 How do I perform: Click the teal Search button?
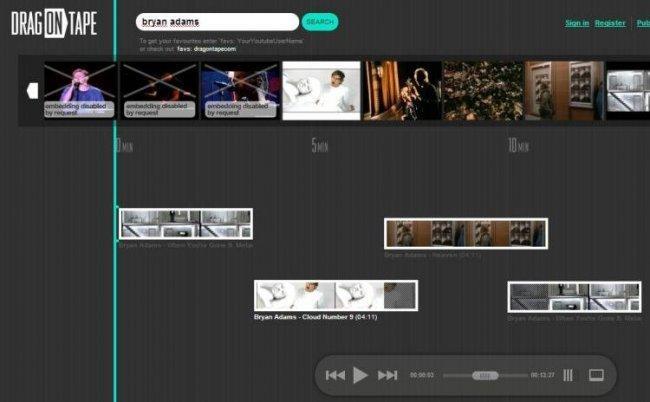pyautogui.click(x=320, y=22)
